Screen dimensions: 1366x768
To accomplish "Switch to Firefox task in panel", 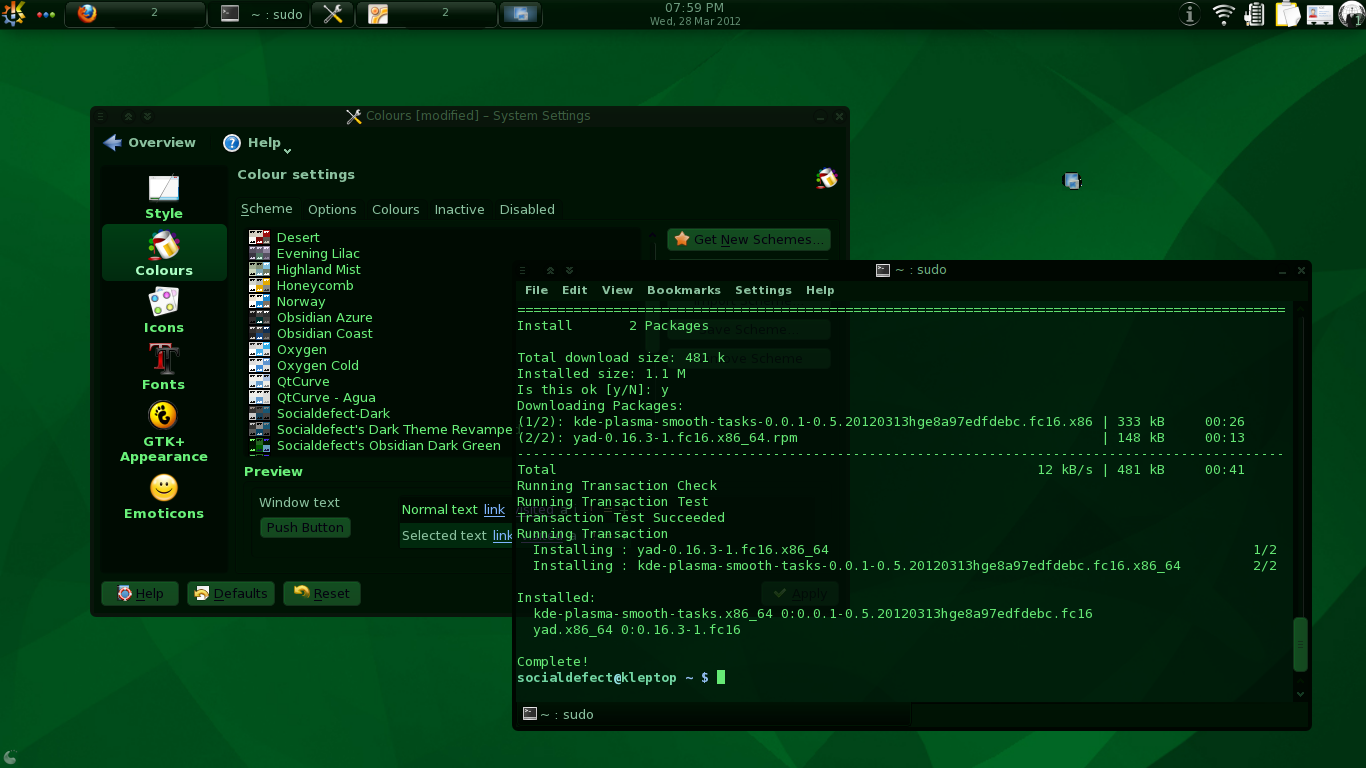I will pyautogui.click(x=135, y=14).
